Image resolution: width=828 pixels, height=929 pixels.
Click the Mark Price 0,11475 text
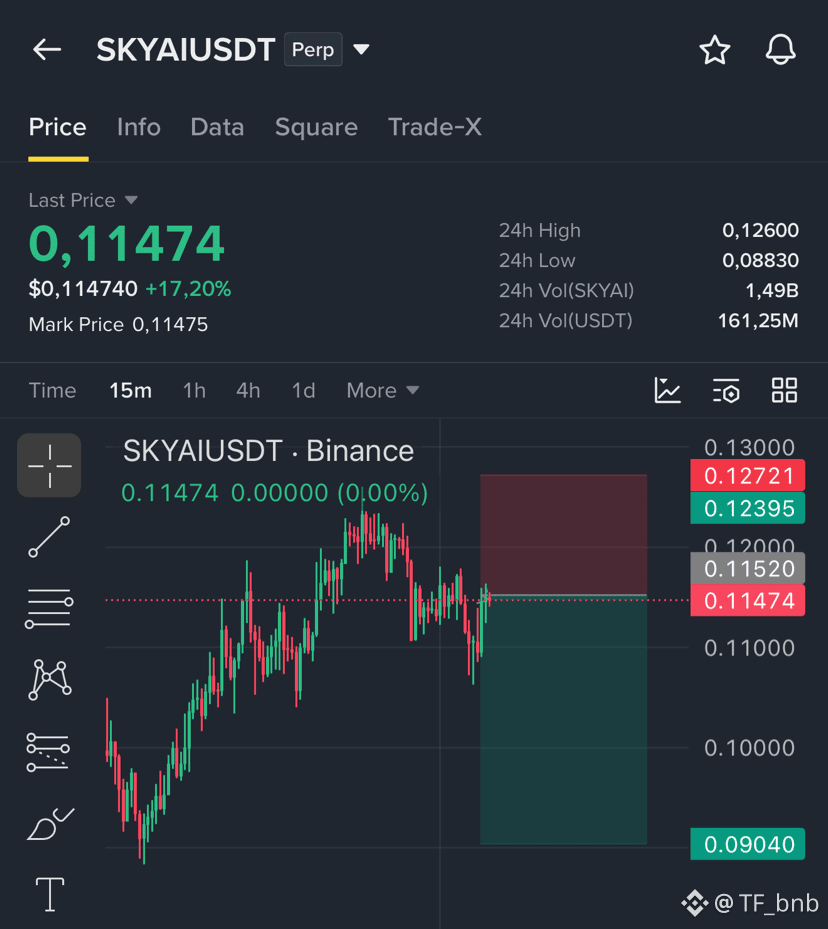coord(118,325)
